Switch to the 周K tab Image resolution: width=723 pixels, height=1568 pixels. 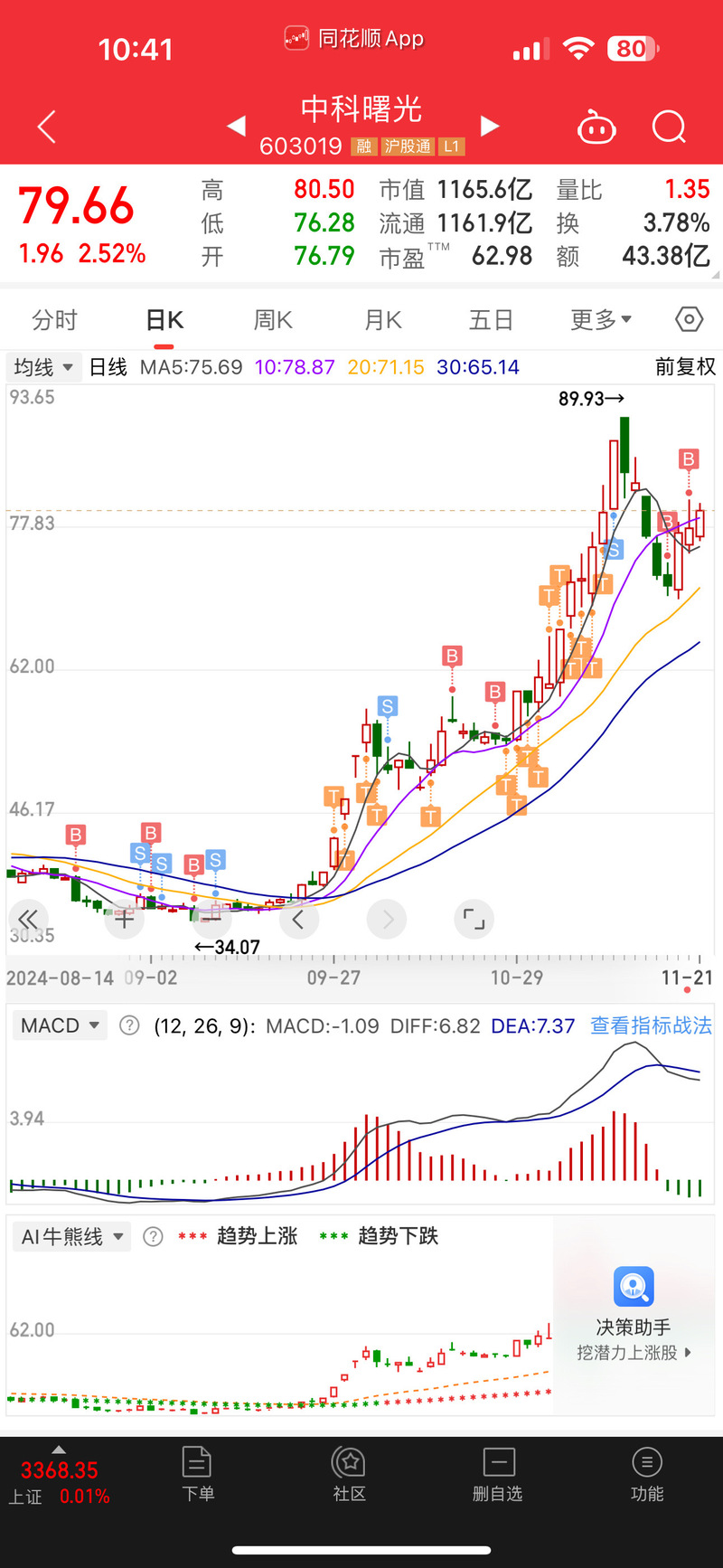273,320
